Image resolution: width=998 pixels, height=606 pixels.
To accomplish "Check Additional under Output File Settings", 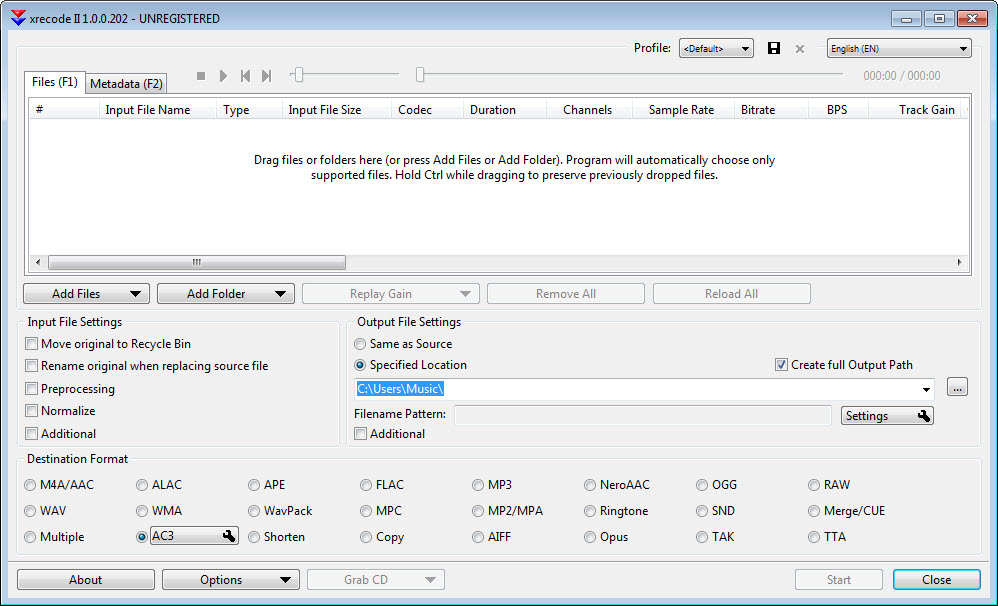I will tap(360, 433).
